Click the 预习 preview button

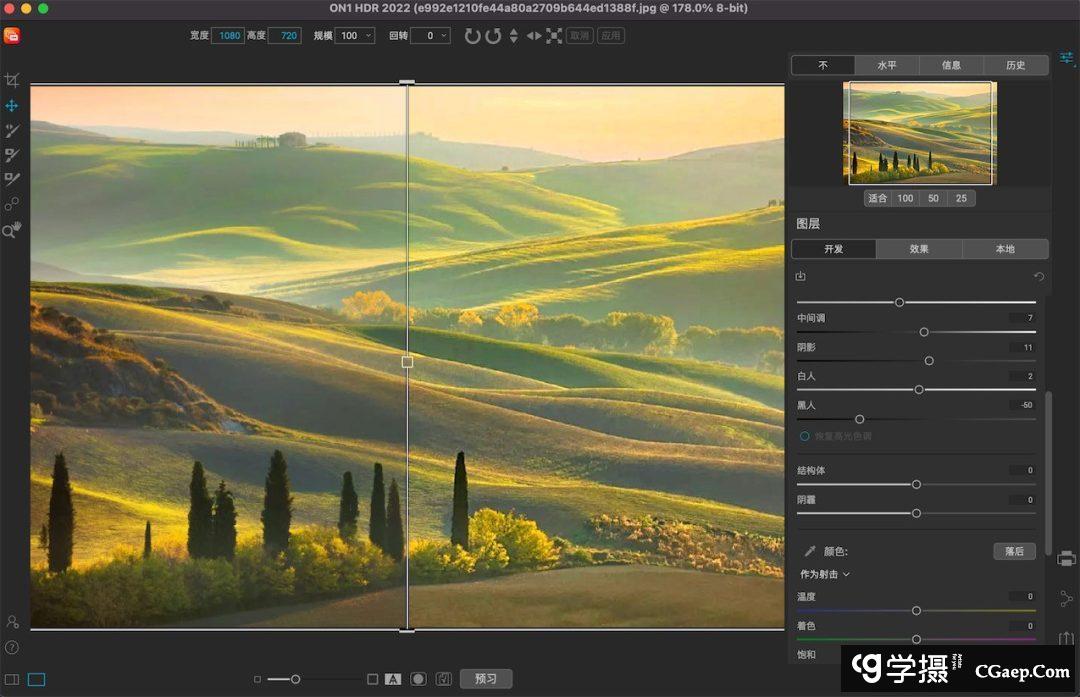[x=486, y=679]
